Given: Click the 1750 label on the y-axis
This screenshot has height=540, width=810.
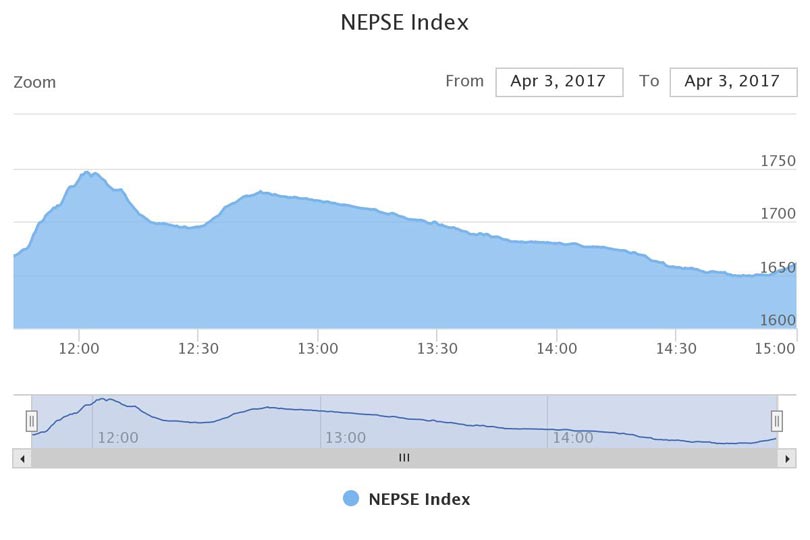Looking at the screenshot, I should coord(777,161).
